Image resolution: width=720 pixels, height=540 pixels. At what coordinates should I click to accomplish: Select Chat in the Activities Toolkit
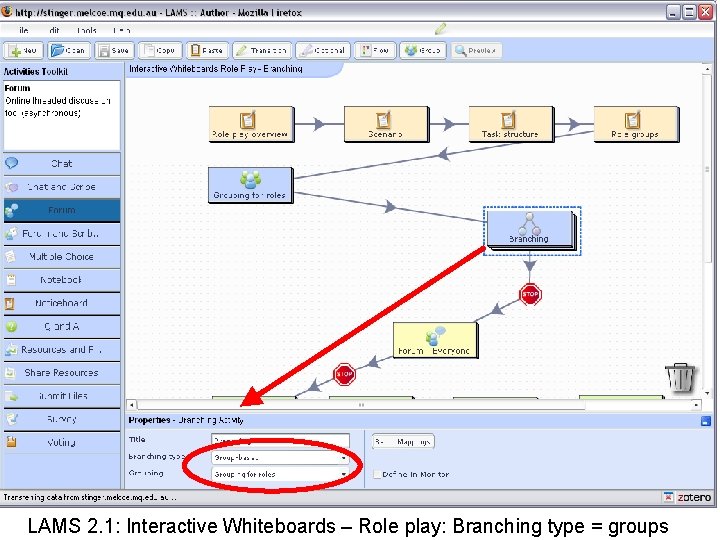coord(62,163)
